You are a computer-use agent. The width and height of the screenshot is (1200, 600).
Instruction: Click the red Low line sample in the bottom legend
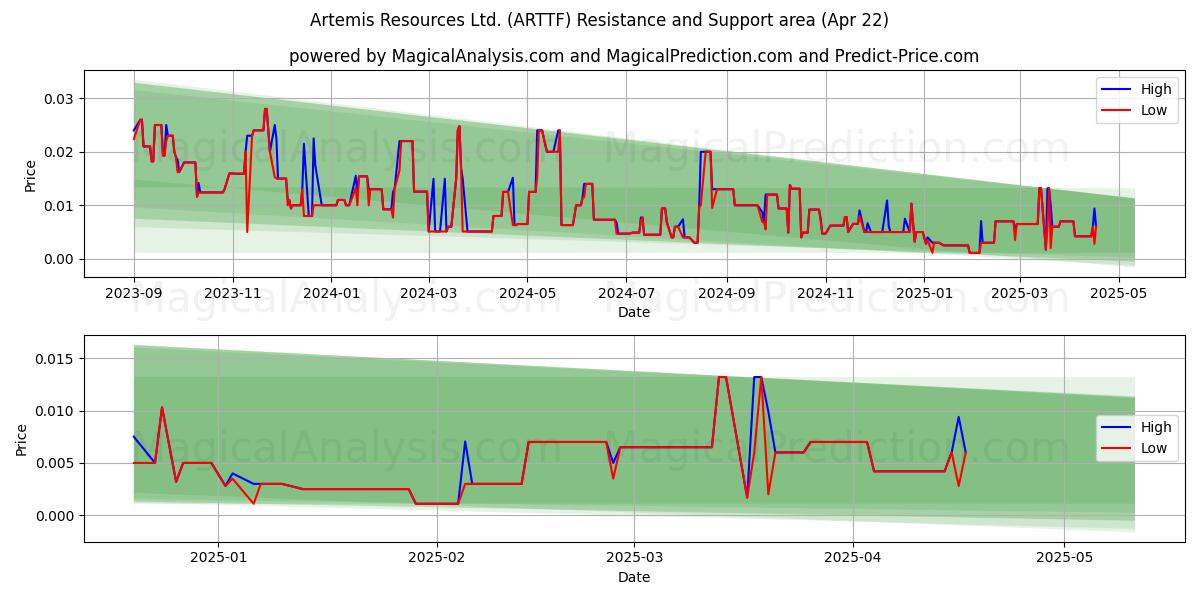tap(1117, 448)
